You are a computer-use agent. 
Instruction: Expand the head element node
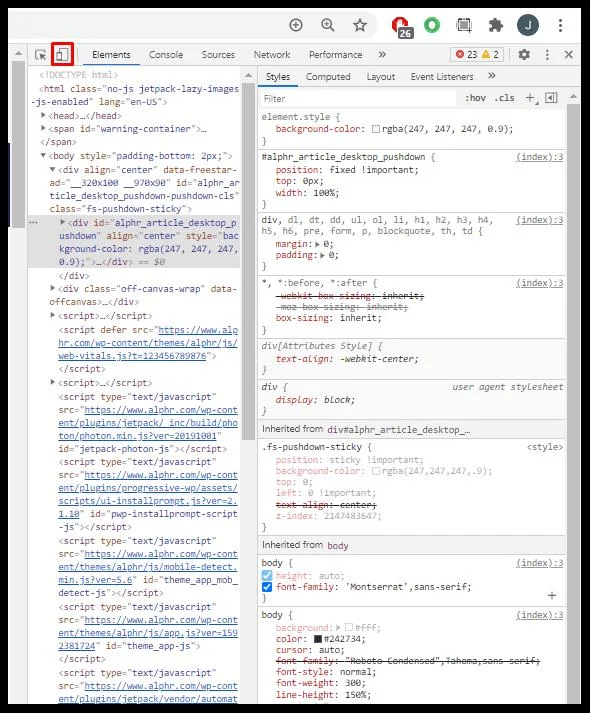(44, 115)
